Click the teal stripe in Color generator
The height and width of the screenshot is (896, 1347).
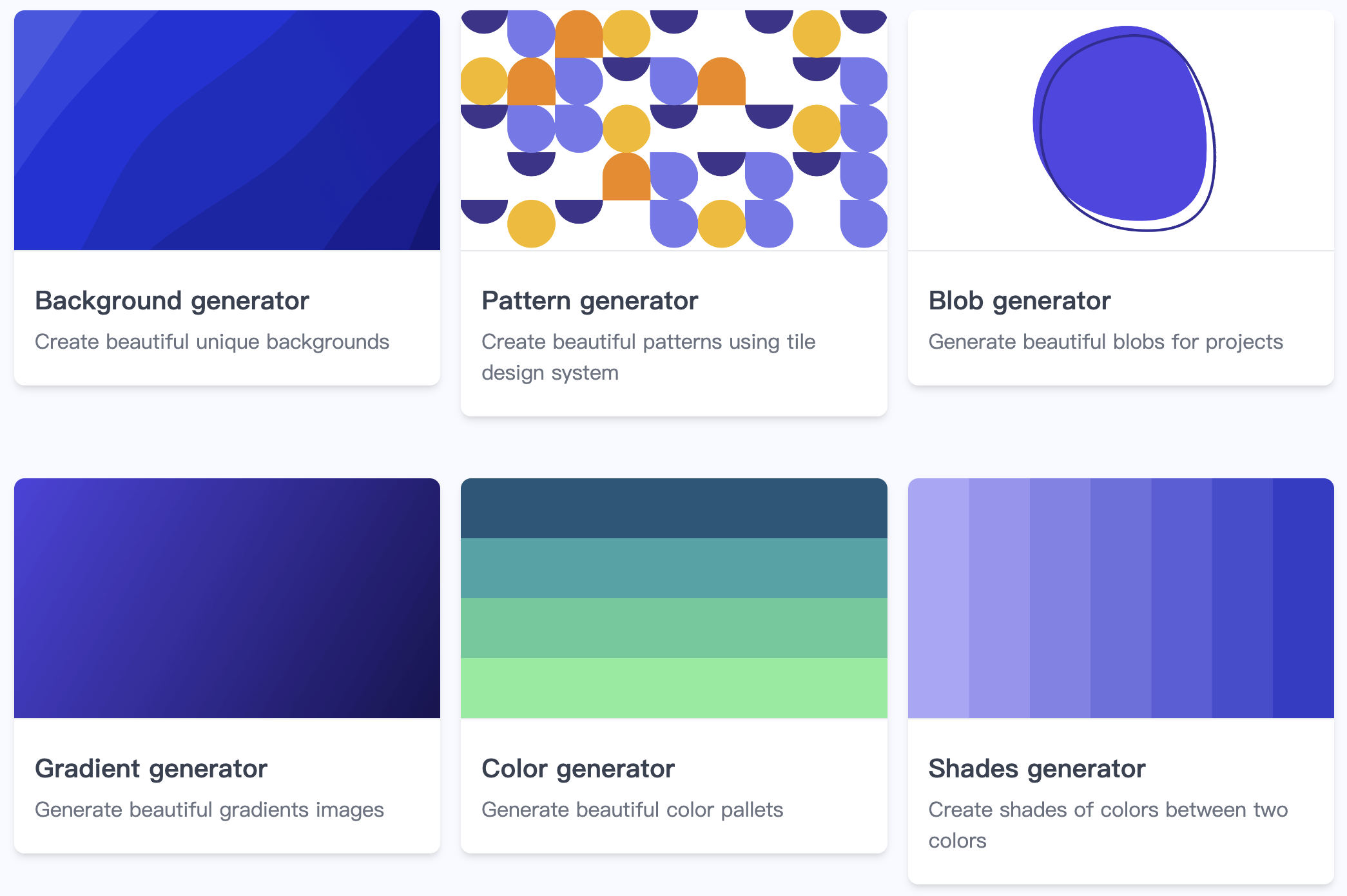pos(673,568)
